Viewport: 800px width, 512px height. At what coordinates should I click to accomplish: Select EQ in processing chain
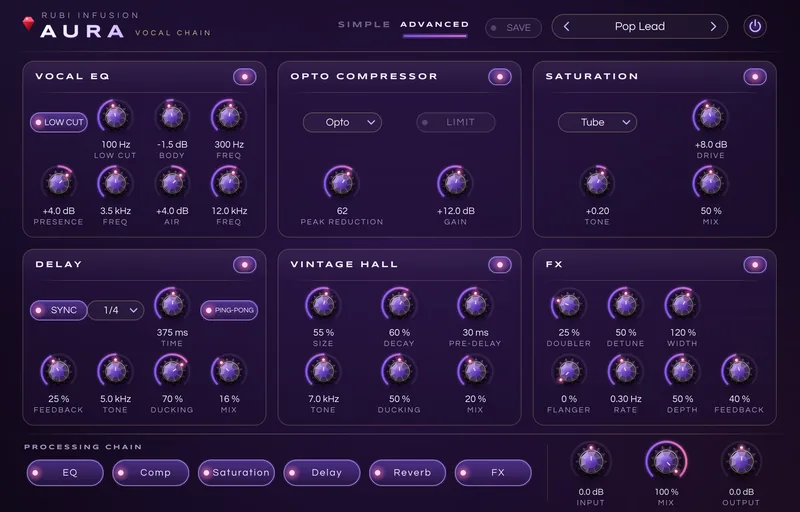(x=65, y=473)
